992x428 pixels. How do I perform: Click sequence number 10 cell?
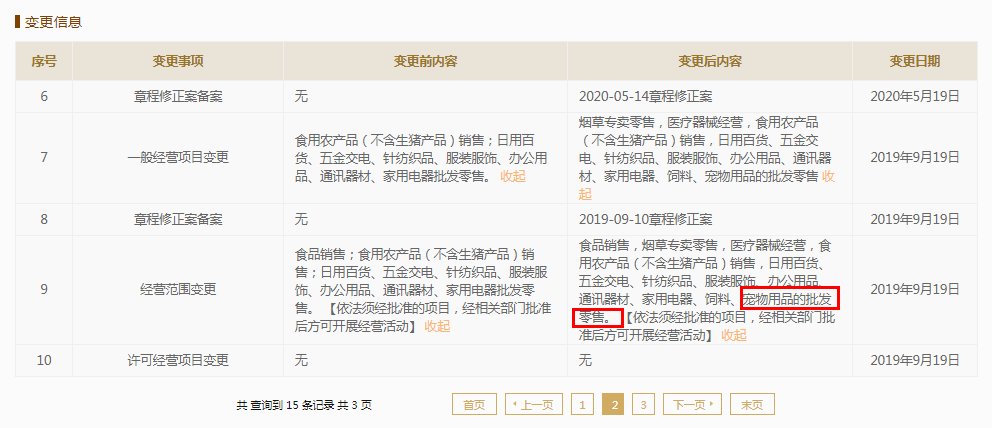[x=44, y=360]
